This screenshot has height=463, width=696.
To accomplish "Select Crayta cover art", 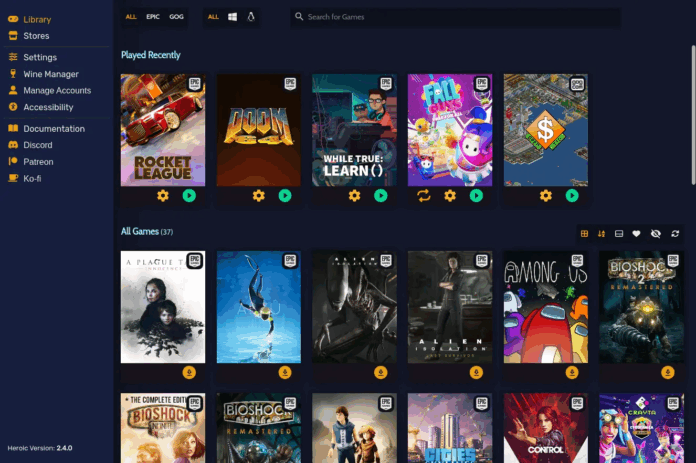I will [x=641, y=428].
